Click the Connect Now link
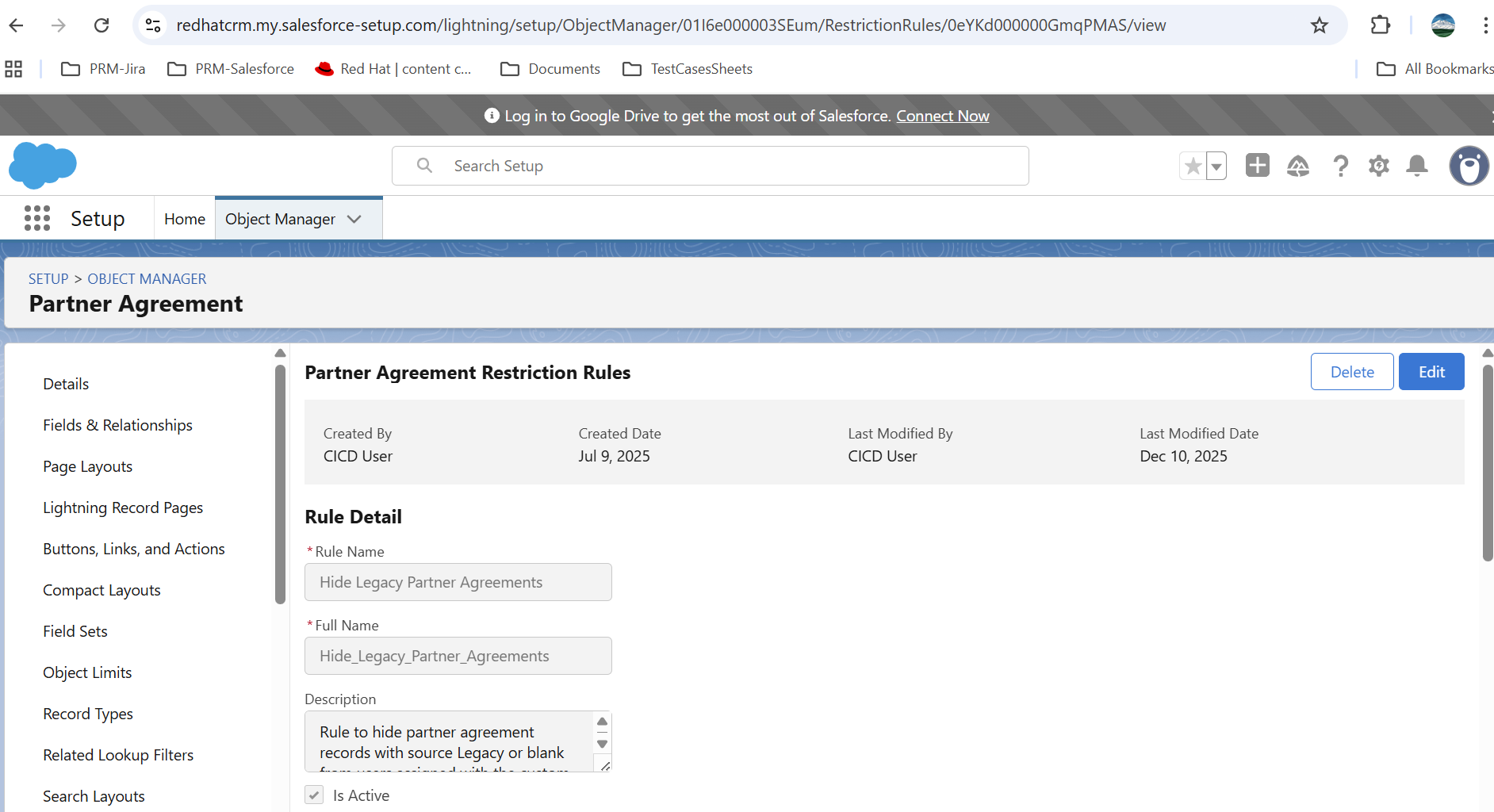Image resolution: width=1494 pixels, height=812 pixels. click(x=943, y=116)
